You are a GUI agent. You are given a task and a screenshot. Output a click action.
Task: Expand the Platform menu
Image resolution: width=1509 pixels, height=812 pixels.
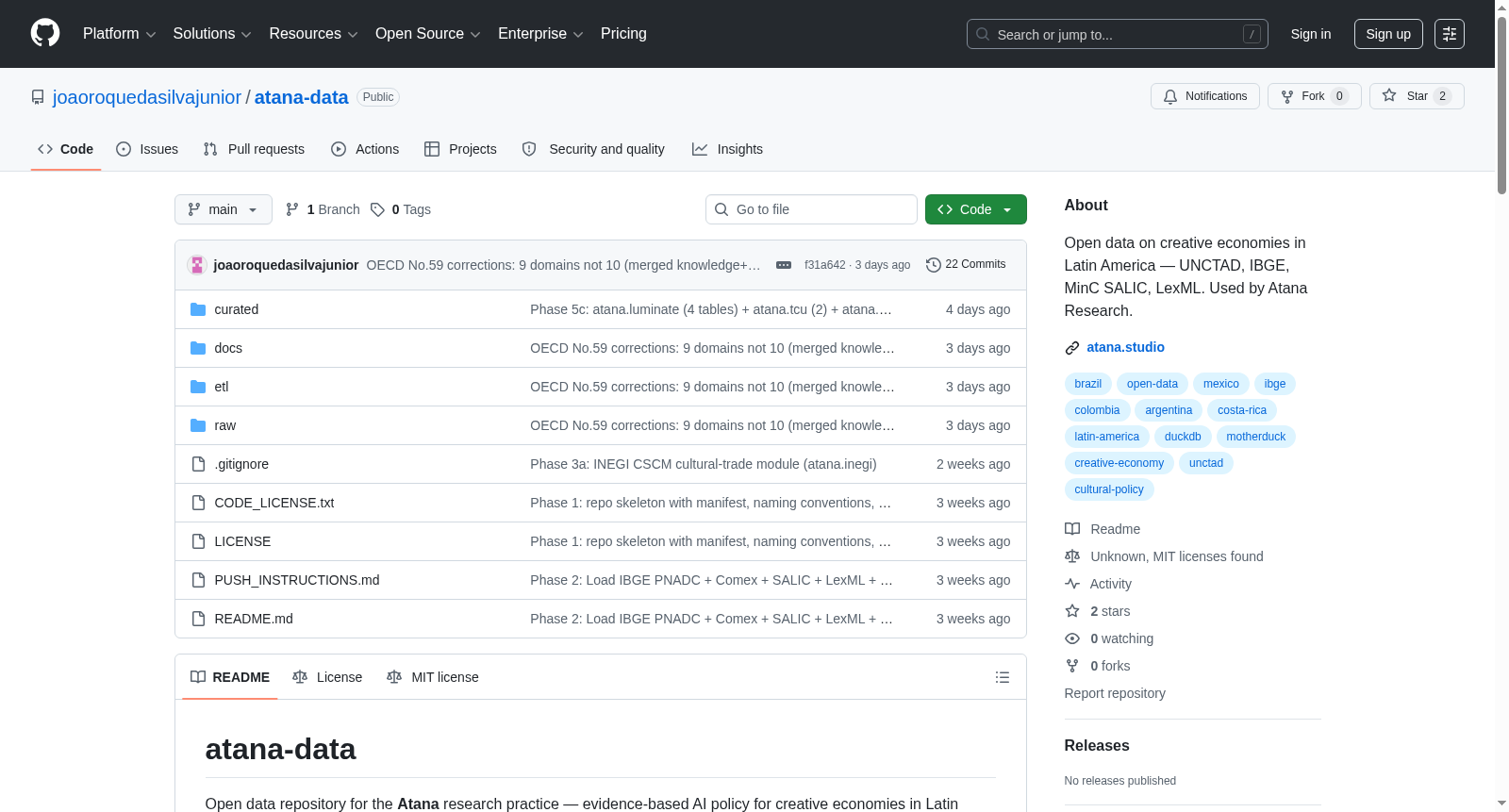click(x=119, y=34)
